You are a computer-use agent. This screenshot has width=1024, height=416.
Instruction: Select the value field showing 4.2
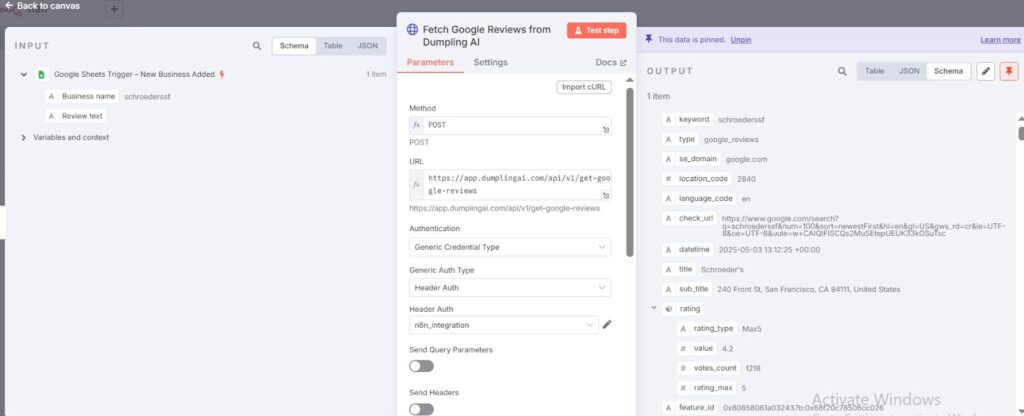pyautogui.click(x=697, y=348)
